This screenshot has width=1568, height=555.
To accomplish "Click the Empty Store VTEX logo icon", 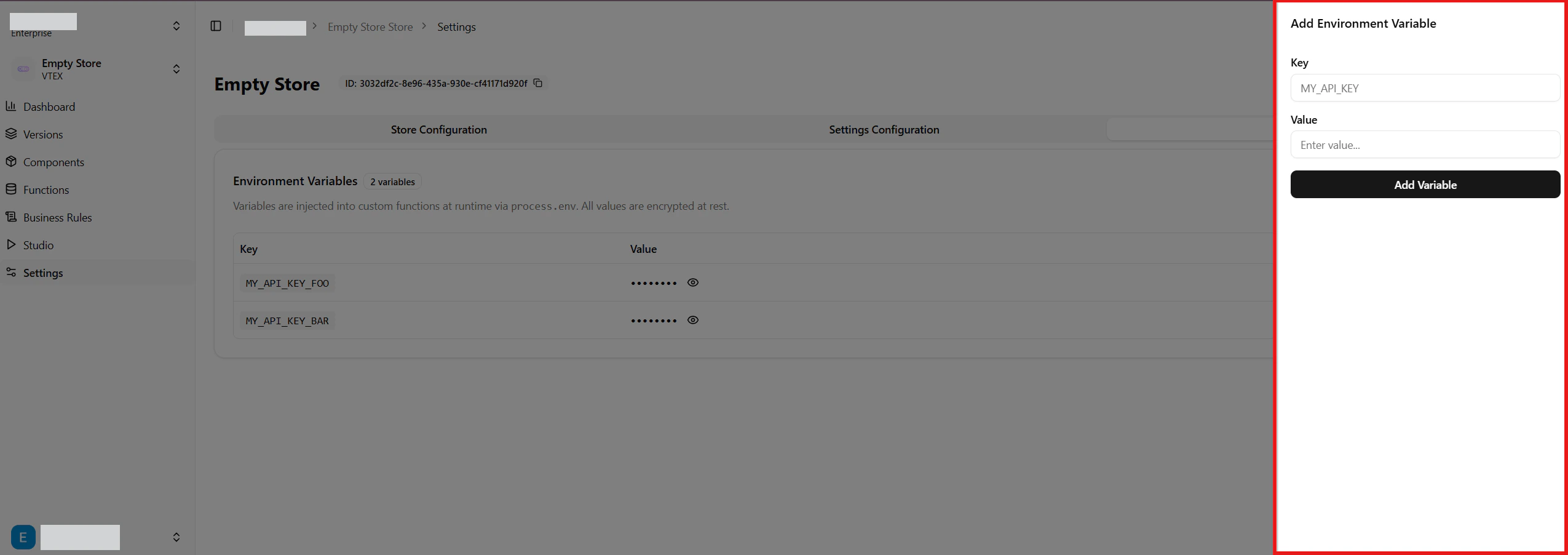I will tap(23, 69).
